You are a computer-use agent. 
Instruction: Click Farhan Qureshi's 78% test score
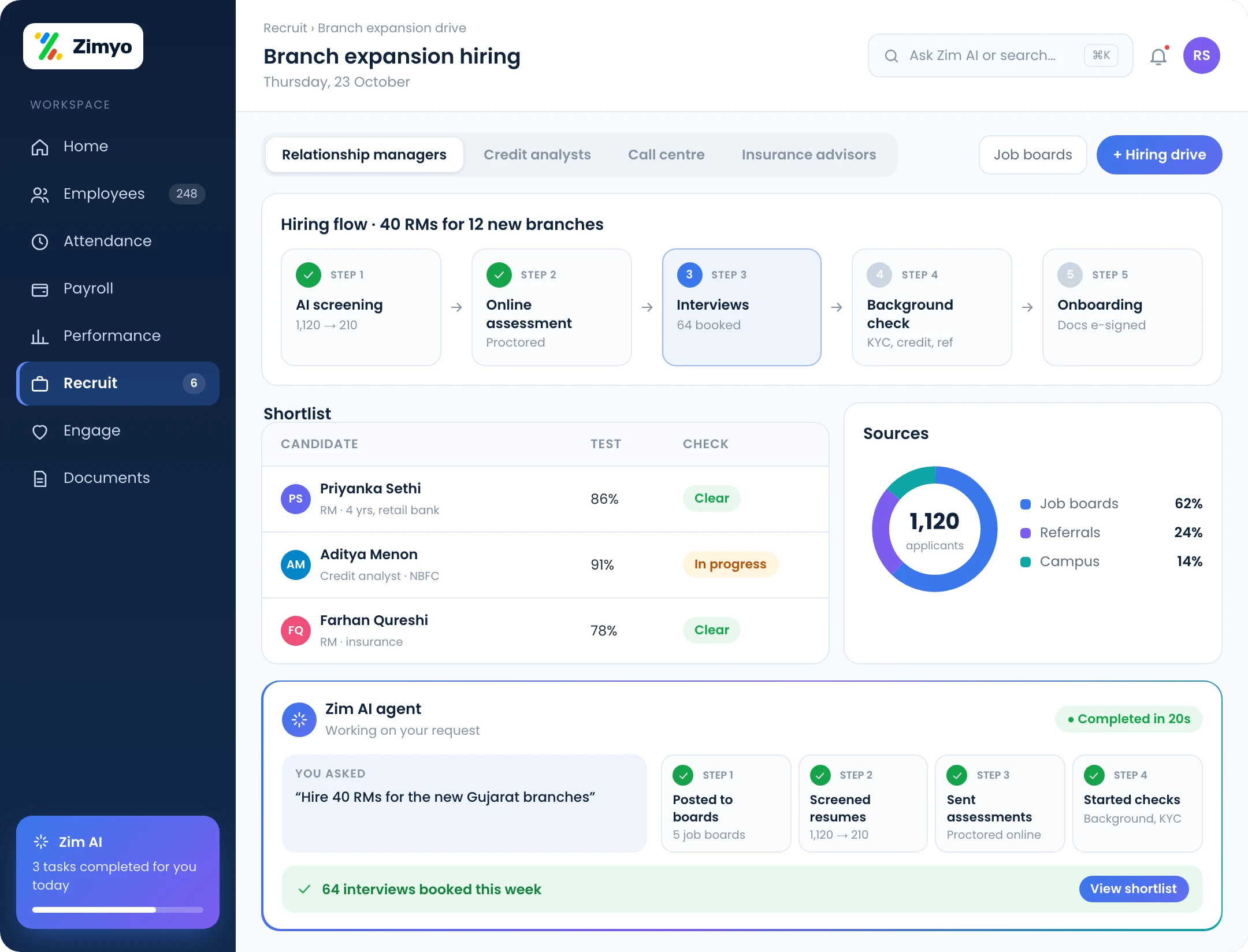pos(604,630)
